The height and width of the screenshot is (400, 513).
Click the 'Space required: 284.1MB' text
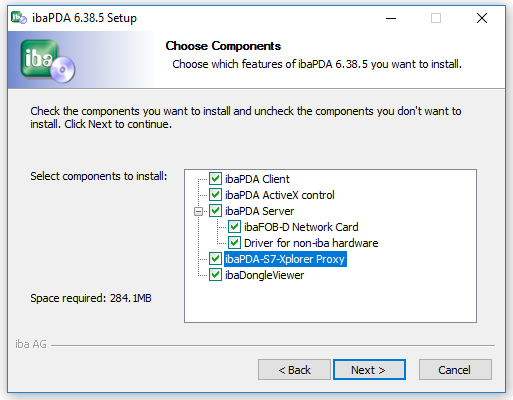coord(91,298)
